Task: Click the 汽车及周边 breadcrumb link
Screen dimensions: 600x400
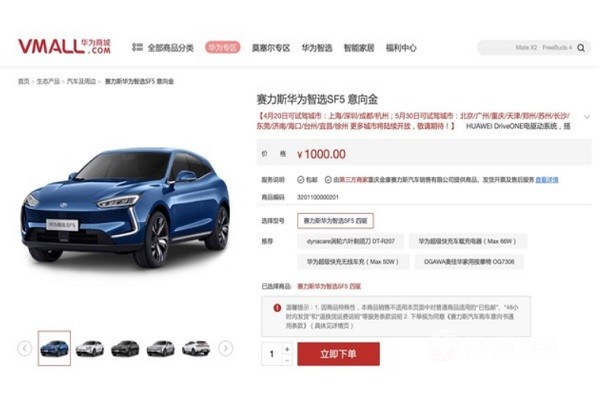Action: [81, 81]
